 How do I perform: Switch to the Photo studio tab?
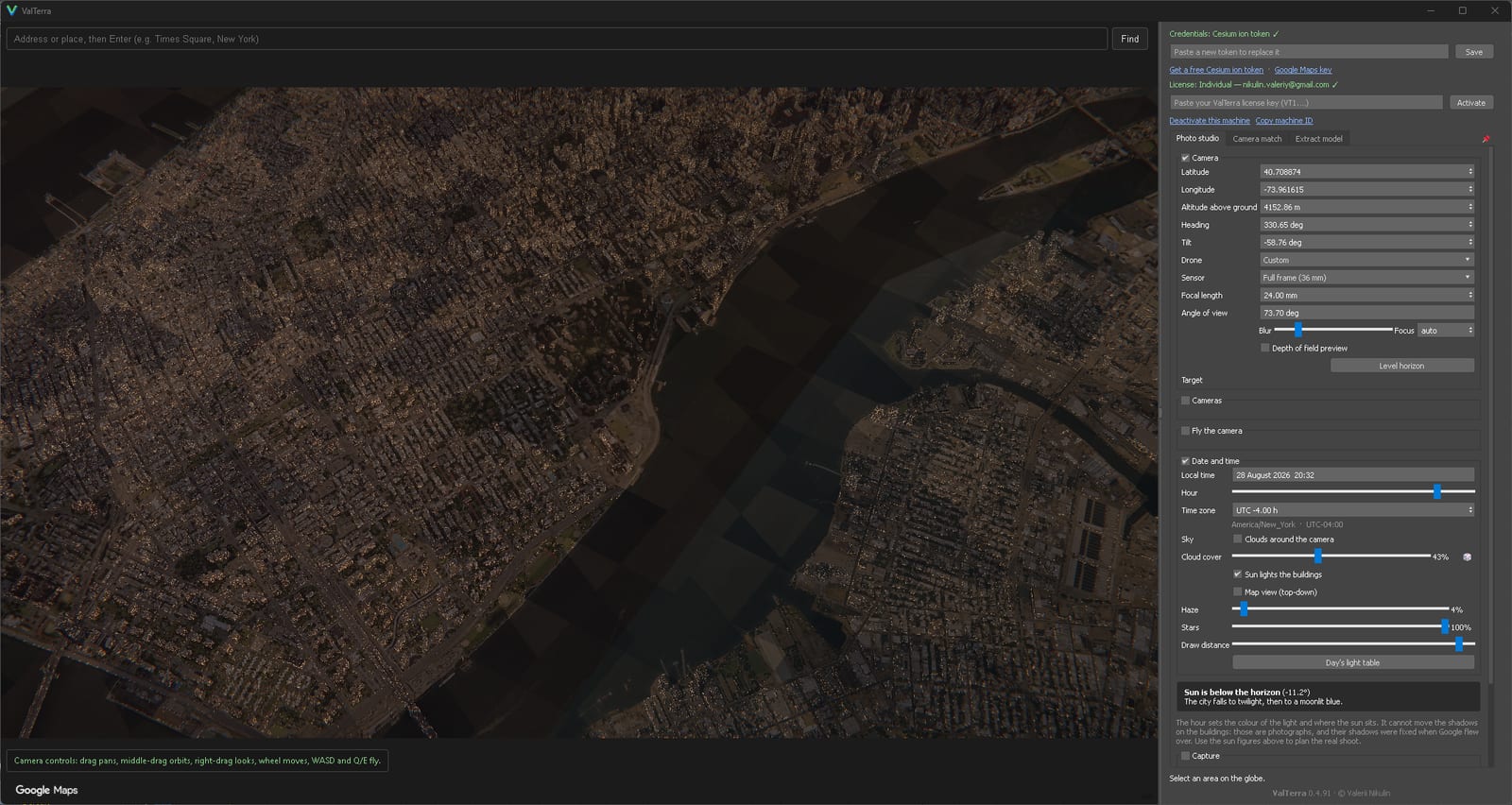(x=1197, y=139)
